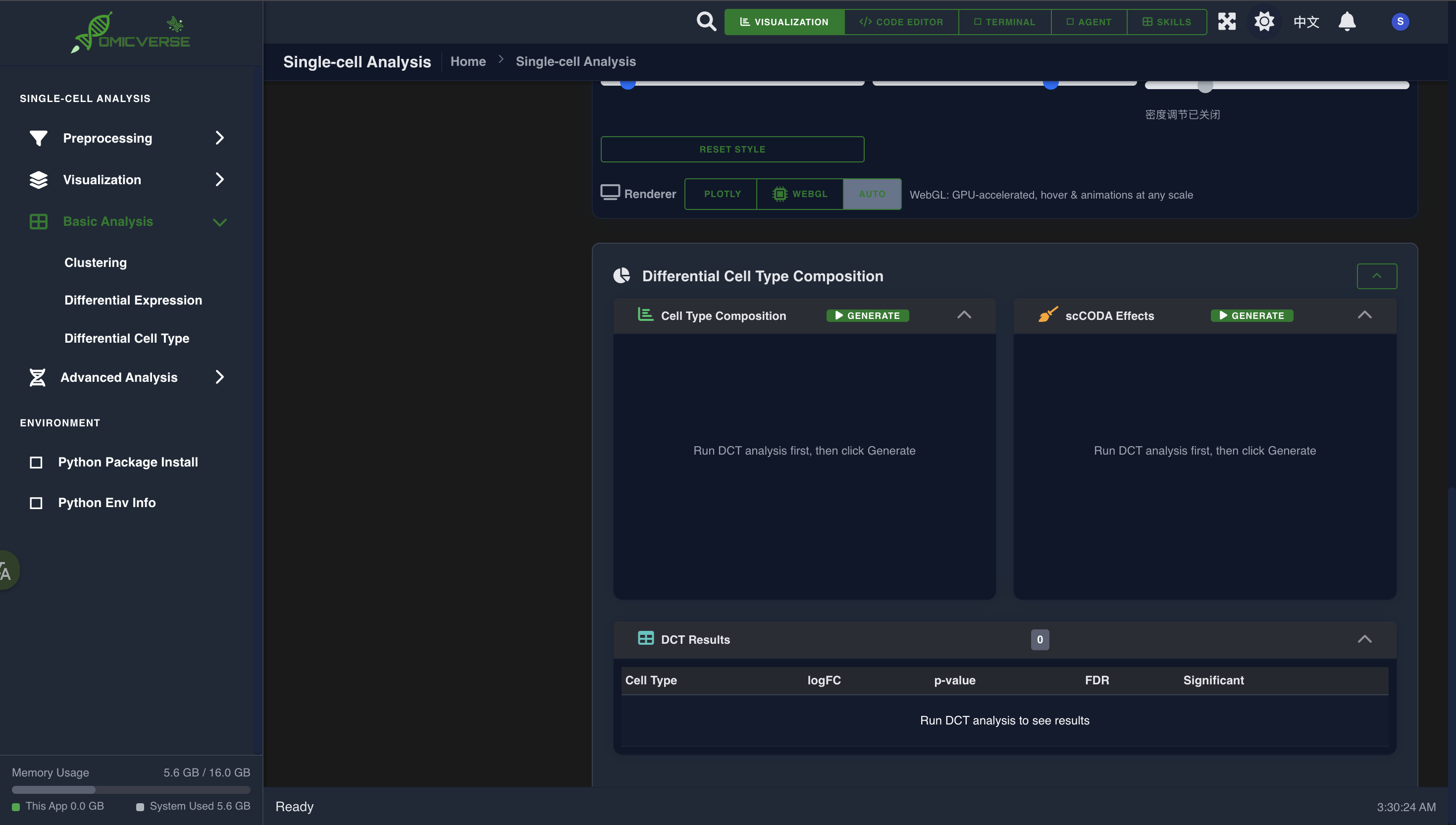The image size is (1456, 825).
Task: Open the notifications bell icon
Action: pos(1347,21)
